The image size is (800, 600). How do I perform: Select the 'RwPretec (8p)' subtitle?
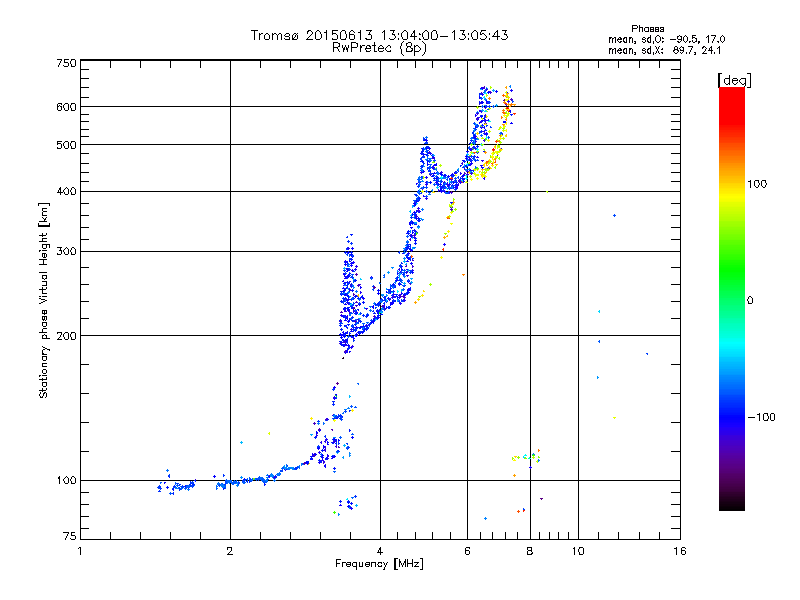(379, 48)
